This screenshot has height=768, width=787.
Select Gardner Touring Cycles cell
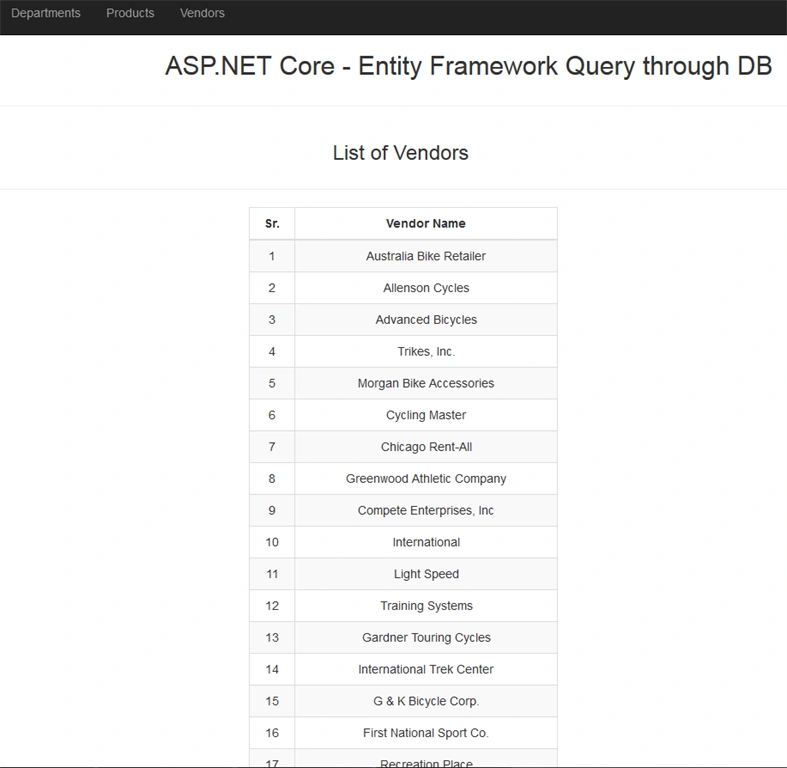pos(426,637)
